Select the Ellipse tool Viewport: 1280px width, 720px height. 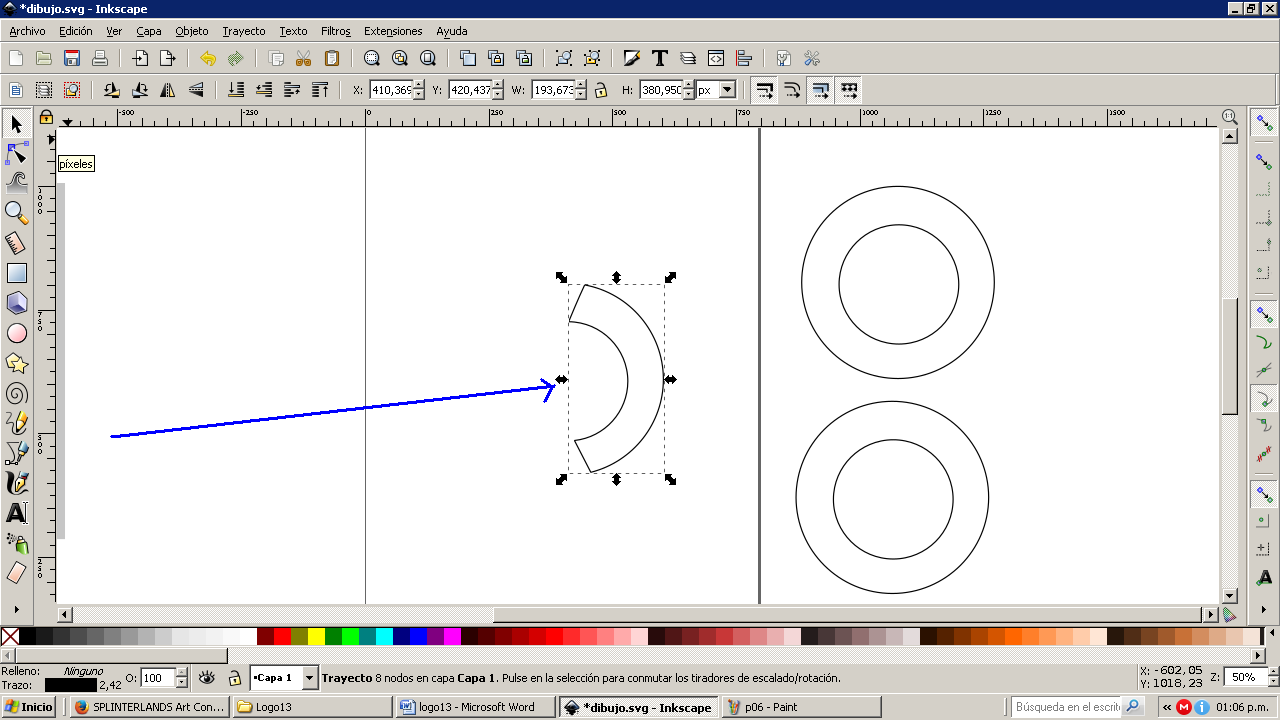16,333
